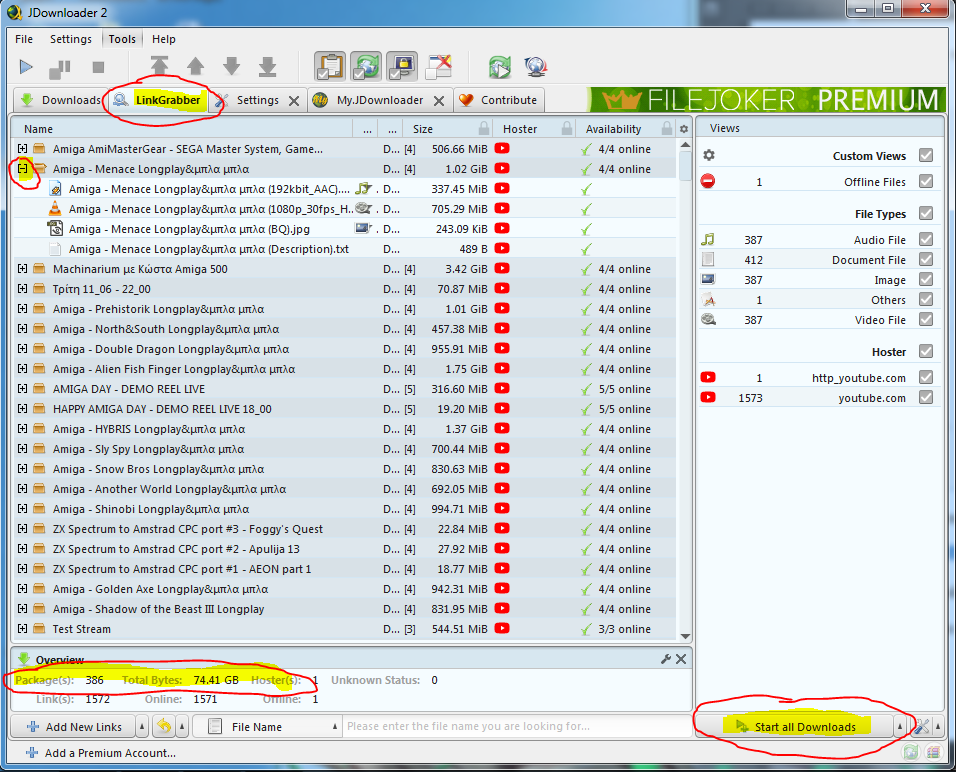Uncheck the Audio File filter checkbox
The height and width of the screenshot is (772, 956).
926,240
